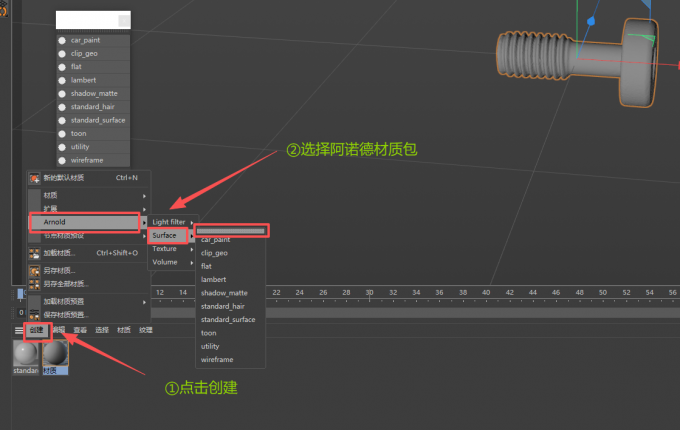Choose standard_surface from the Surface submenu

pos(228,319)
